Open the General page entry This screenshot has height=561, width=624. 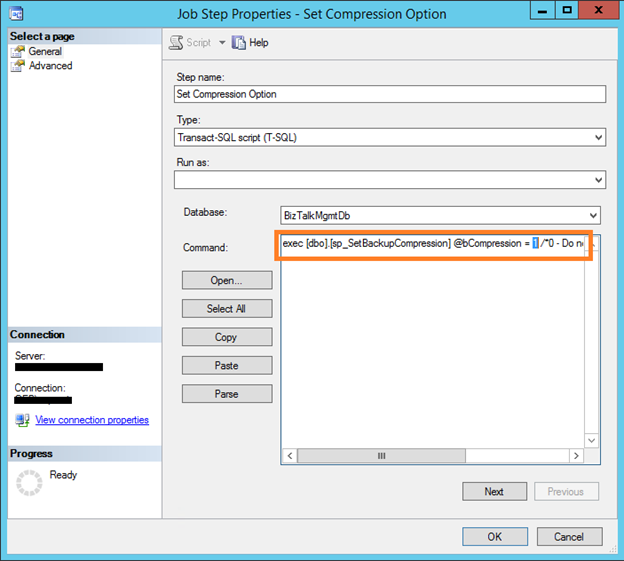pyautogui.click(x=45, y=51)
